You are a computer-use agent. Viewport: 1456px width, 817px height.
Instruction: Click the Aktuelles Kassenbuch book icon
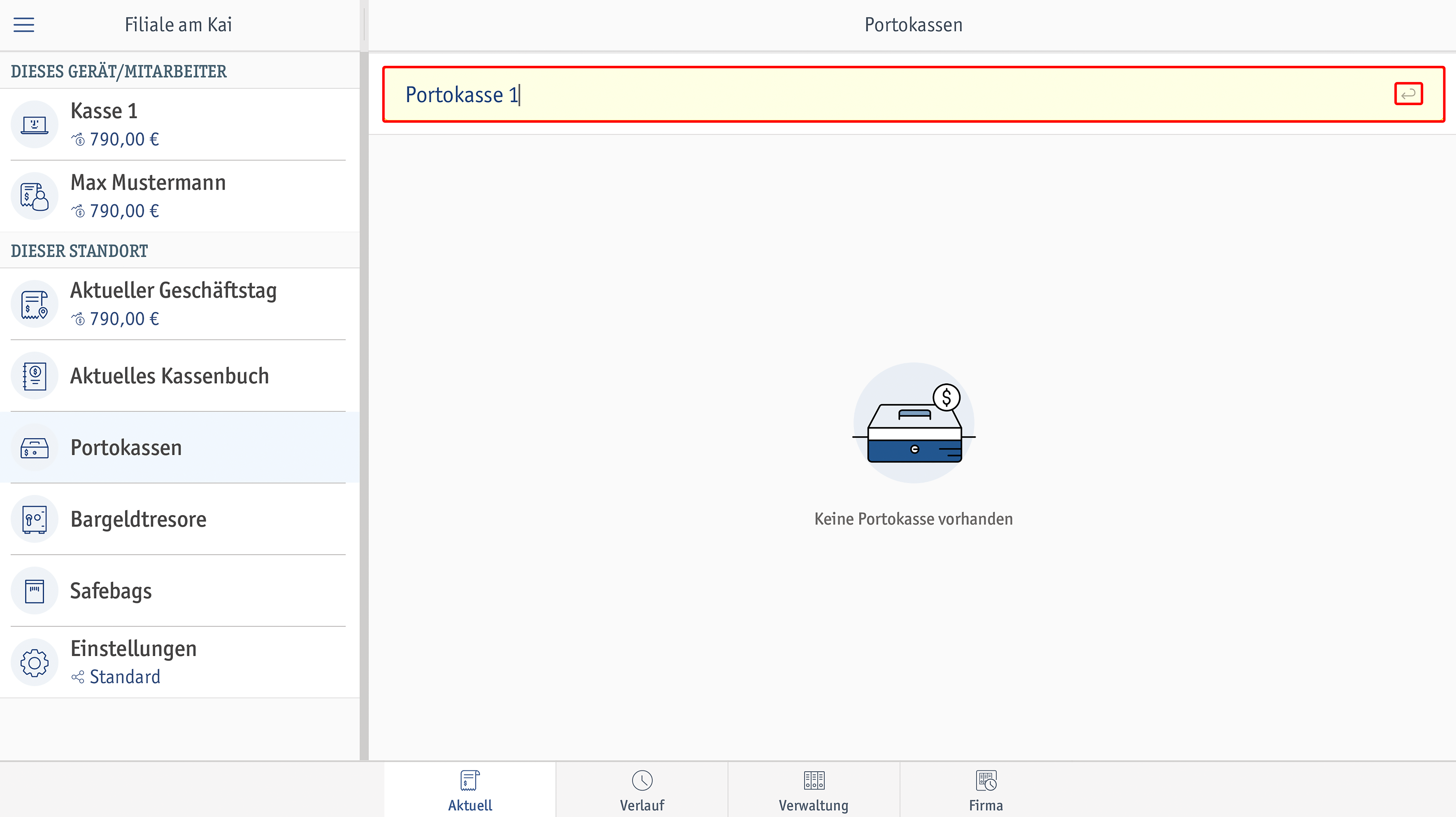(35, 376)
